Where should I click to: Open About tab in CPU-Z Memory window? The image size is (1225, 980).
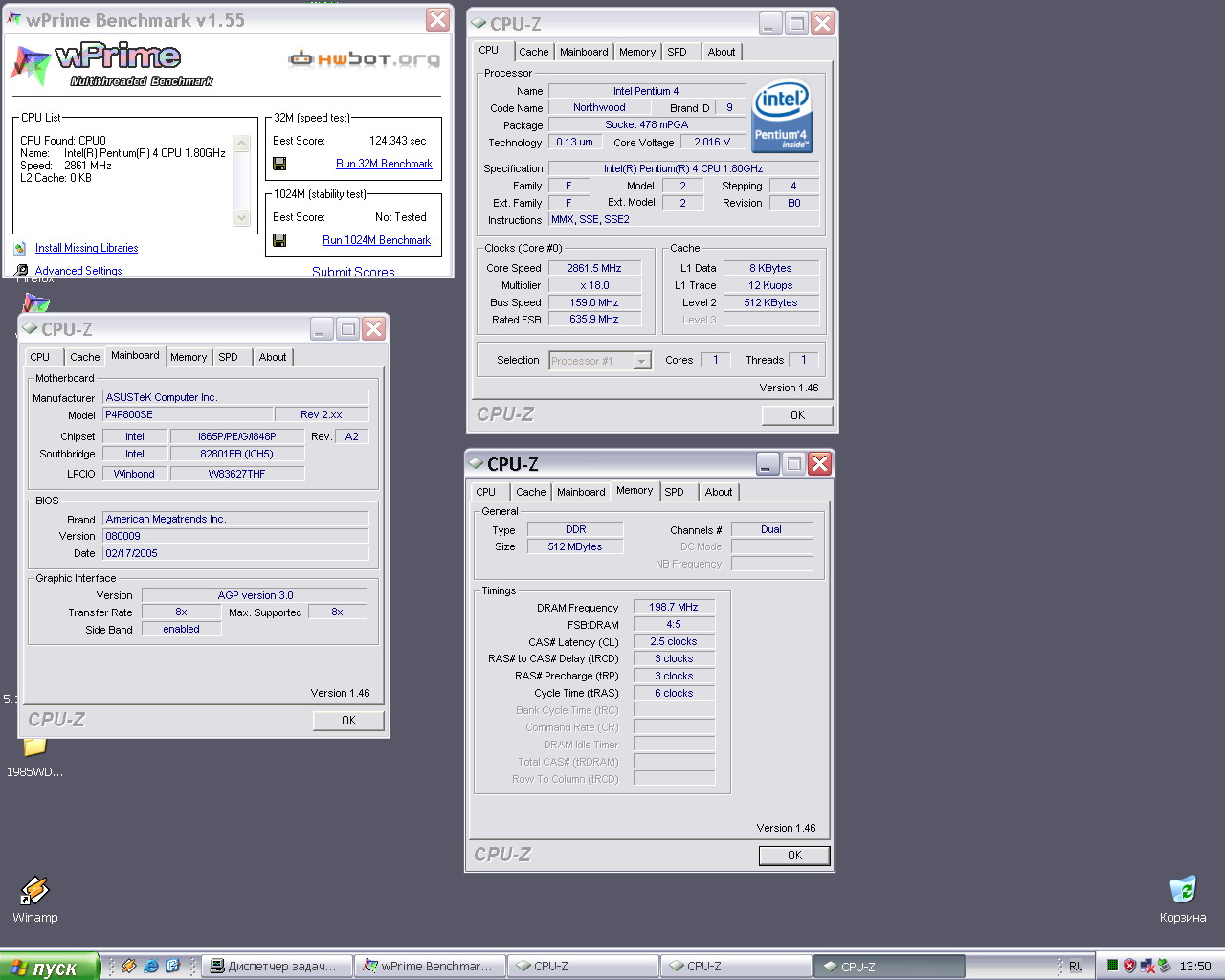click(x=719, y=492)
